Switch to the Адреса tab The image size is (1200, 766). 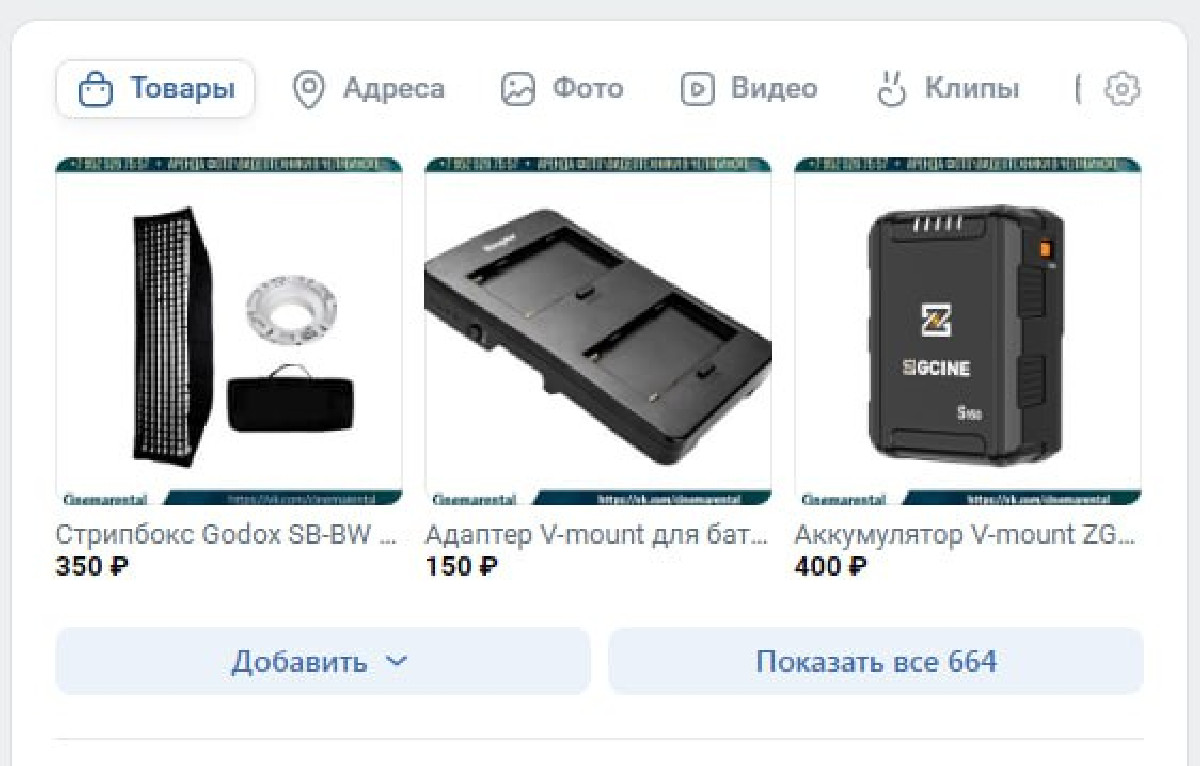point(368,90)
